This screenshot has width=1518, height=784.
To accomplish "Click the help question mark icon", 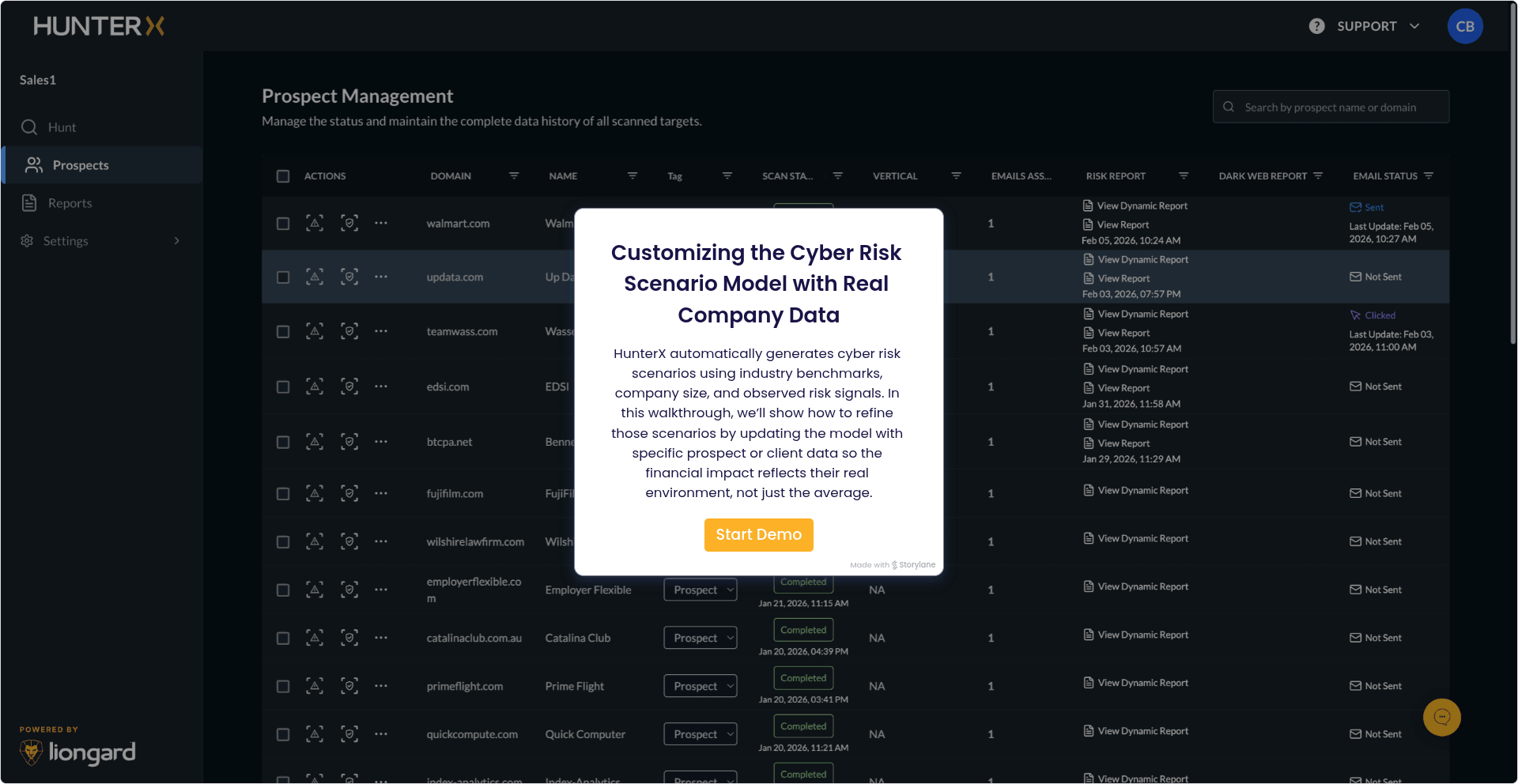I will point(1316,26).
